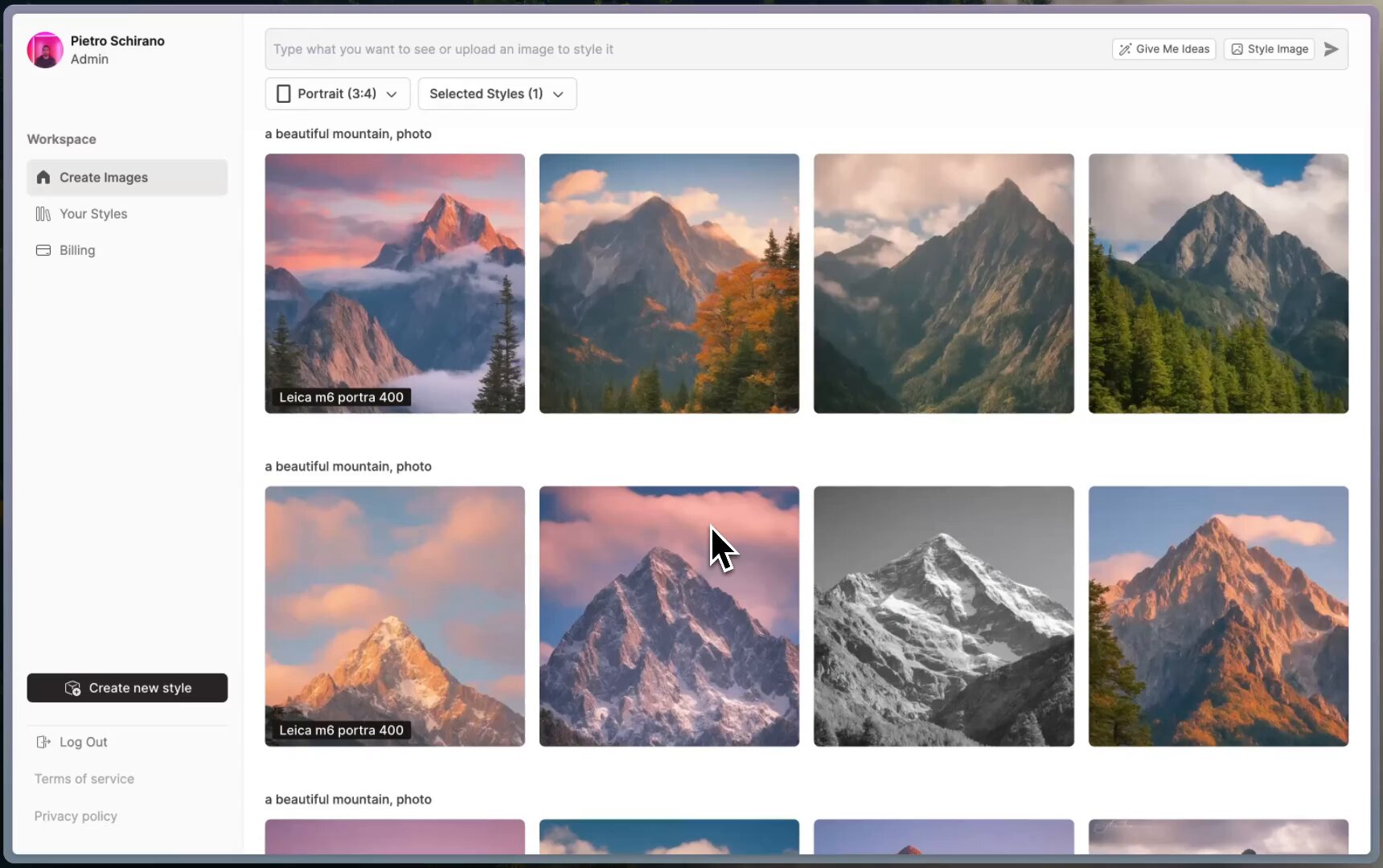Image resolution: width=1383 pixels, height=868 pixels.
Task: Open second-row orange-lit mountain on blue sky
Action: click(x=1218, y=616)
